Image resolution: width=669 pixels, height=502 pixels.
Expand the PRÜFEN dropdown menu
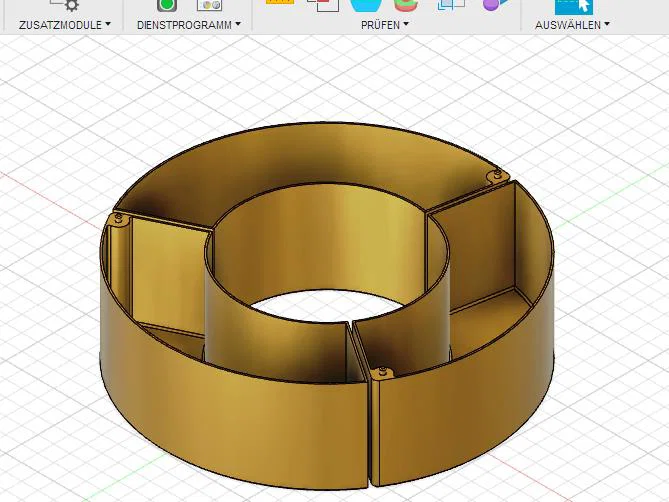(x=384, y=25)
